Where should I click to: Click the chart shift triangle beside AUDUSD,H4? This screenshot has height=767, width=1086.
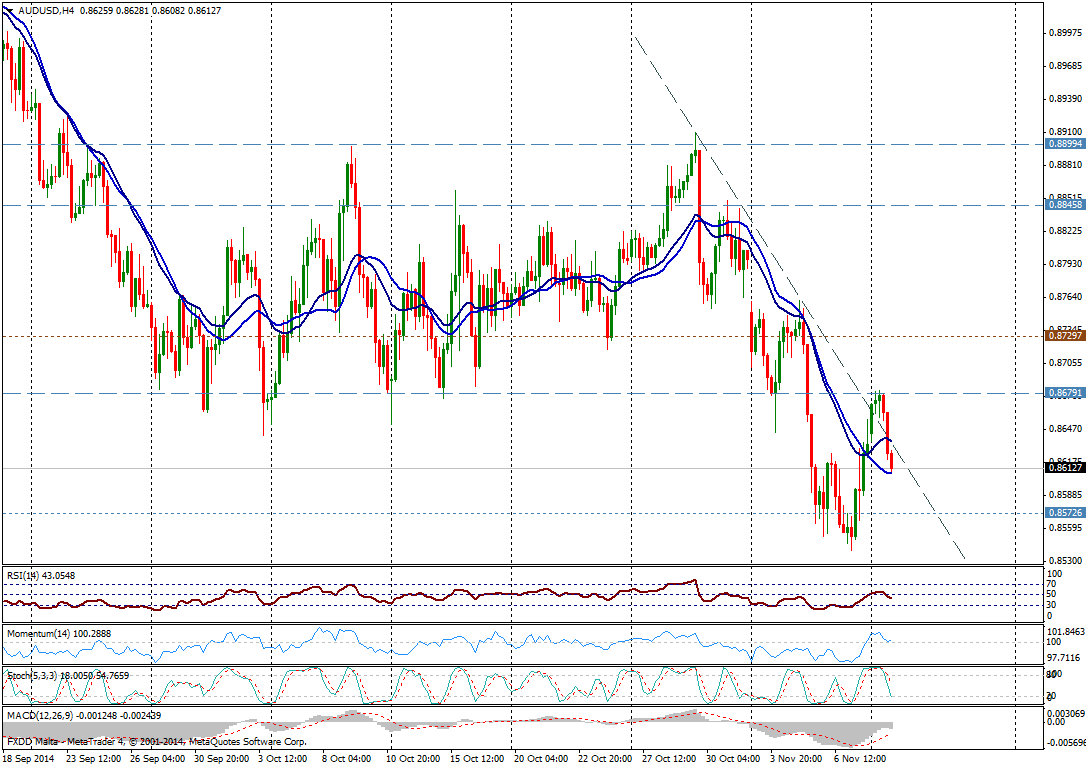[x=9, y=11]
